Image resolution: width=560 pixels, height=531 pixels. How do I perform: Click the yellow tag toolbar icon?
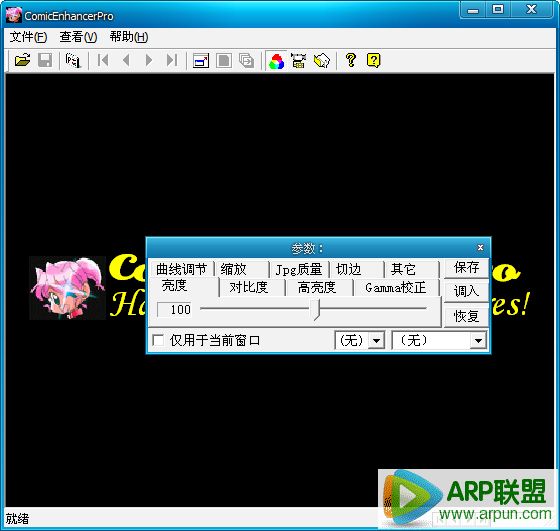tap(321, 60)
